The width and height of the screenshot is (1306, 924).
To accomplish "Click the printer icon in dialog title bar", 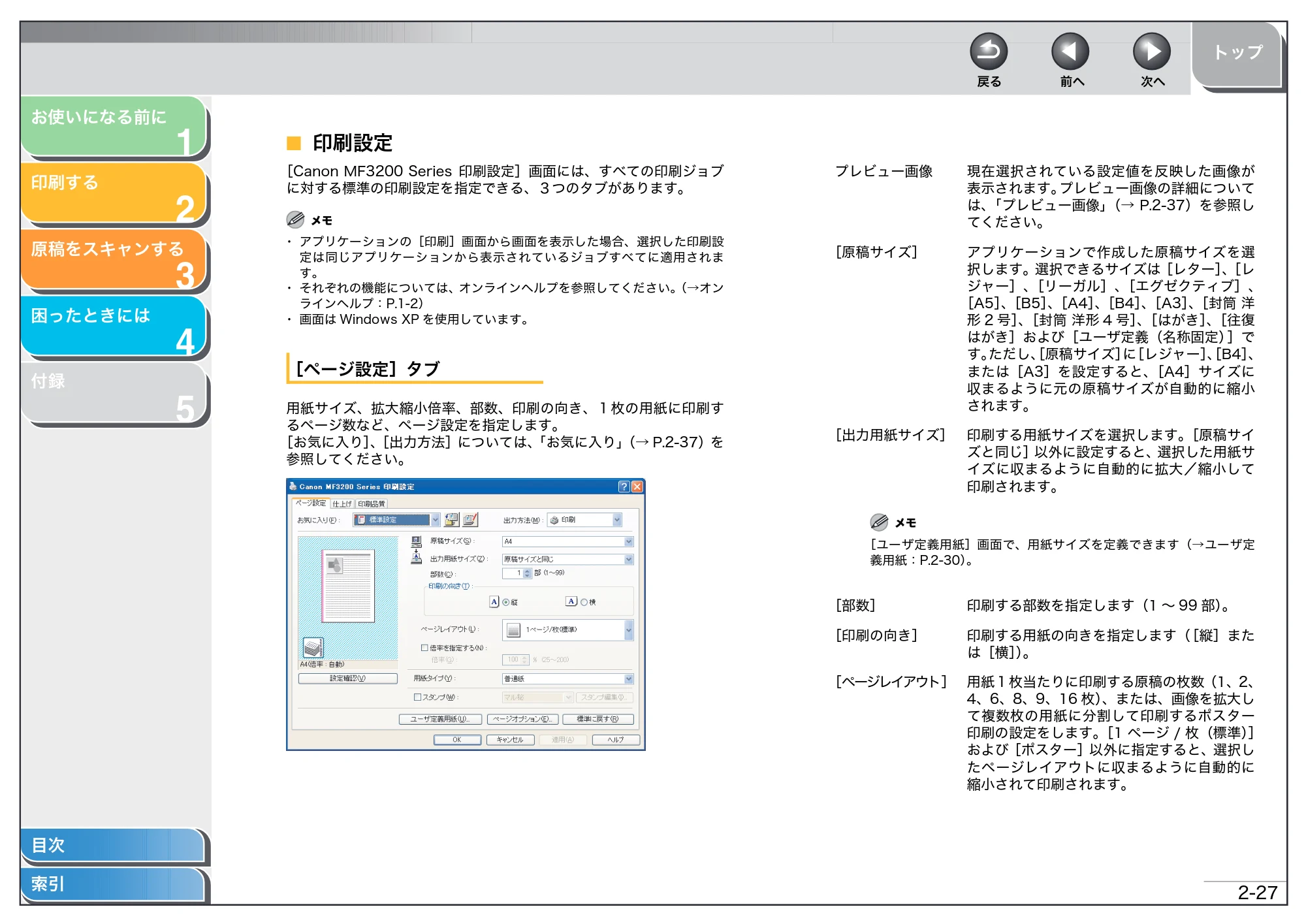I will 293,486.
